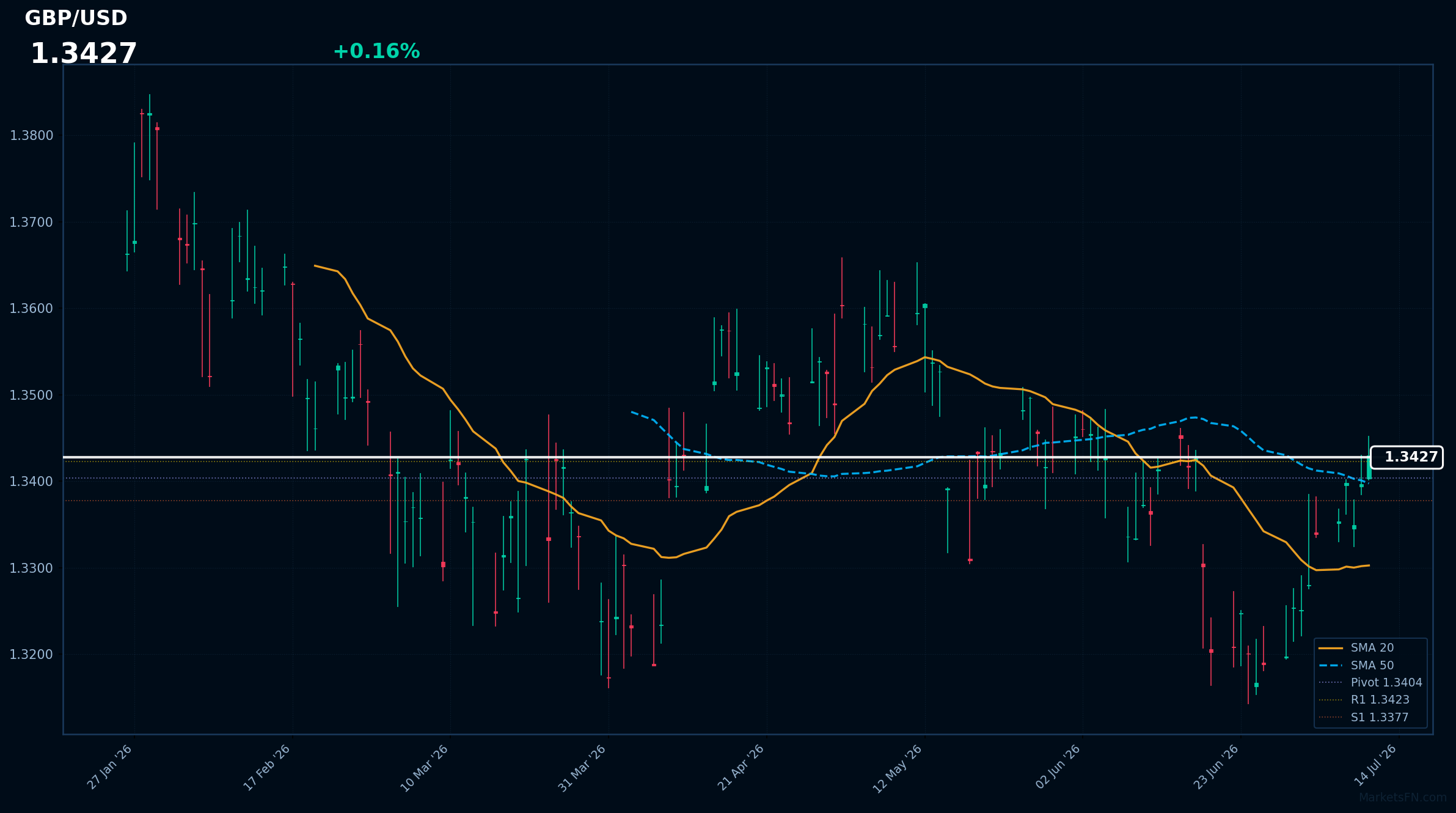Click the 1.3200 y-axis label
Viewport: 1456px width, 813px height.
(x=32, y=655)
